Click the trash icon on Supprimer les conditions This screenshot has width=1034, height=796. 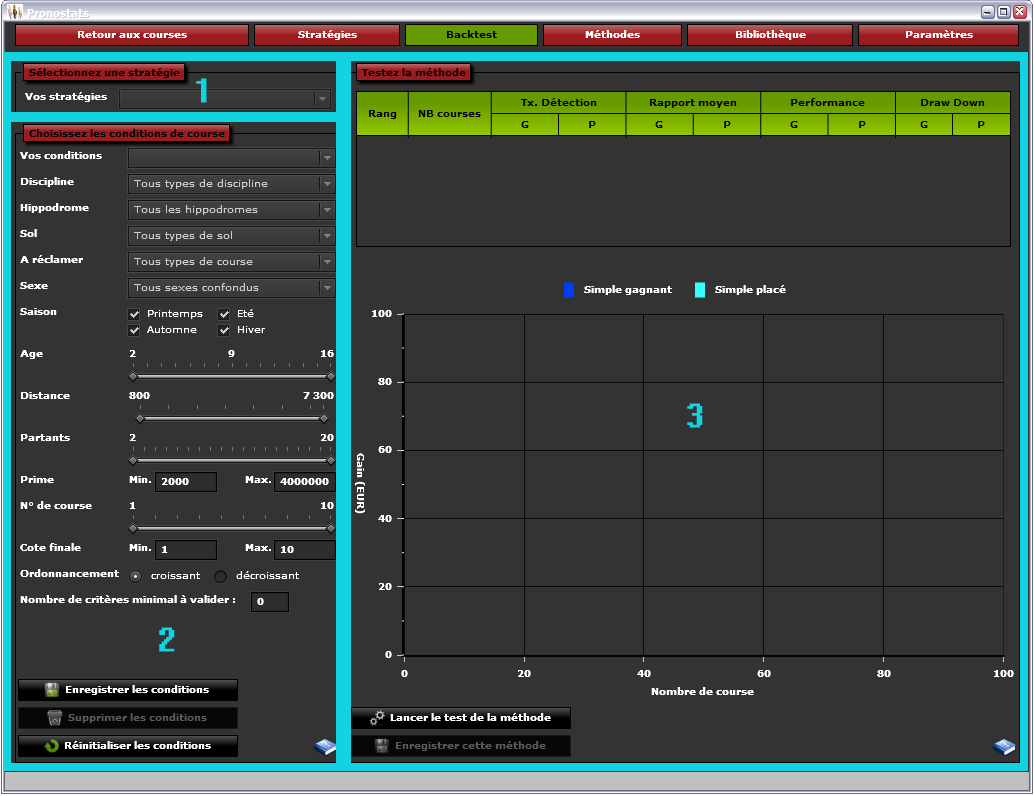pos(55,718)
